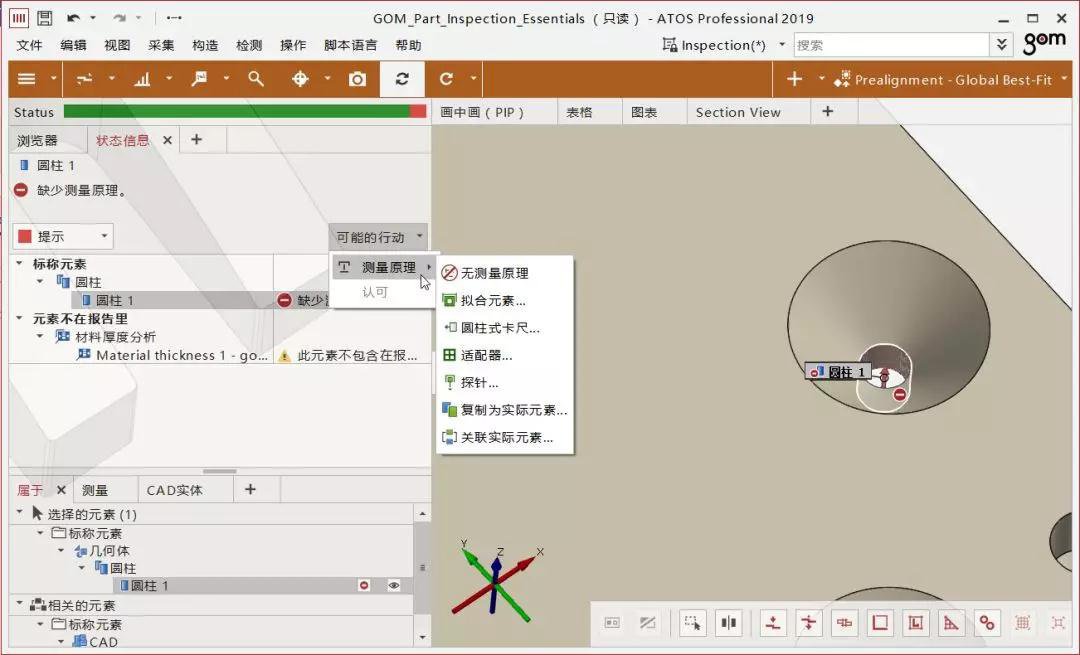Screen dimensions: 1080x655
Task: Click the redo arrow icon
Action: (x=120, y=18)
